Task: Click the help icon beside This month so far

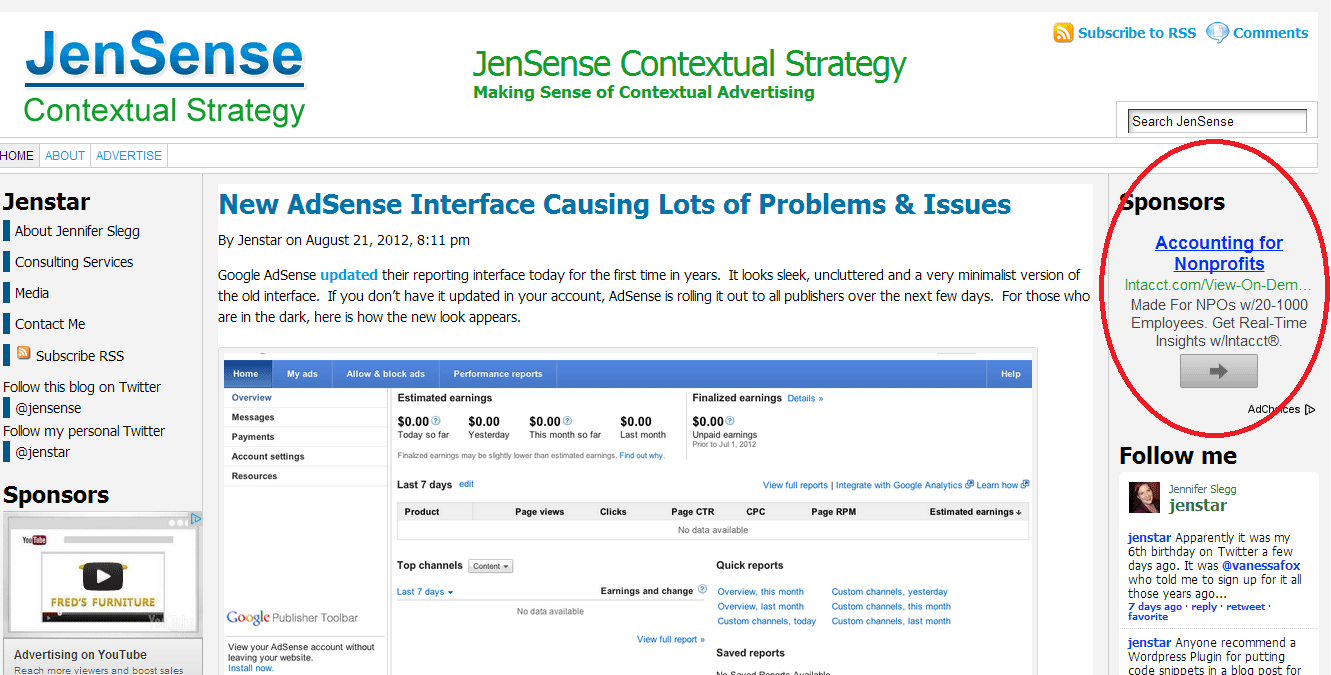Action: click(x=568, y=421)
